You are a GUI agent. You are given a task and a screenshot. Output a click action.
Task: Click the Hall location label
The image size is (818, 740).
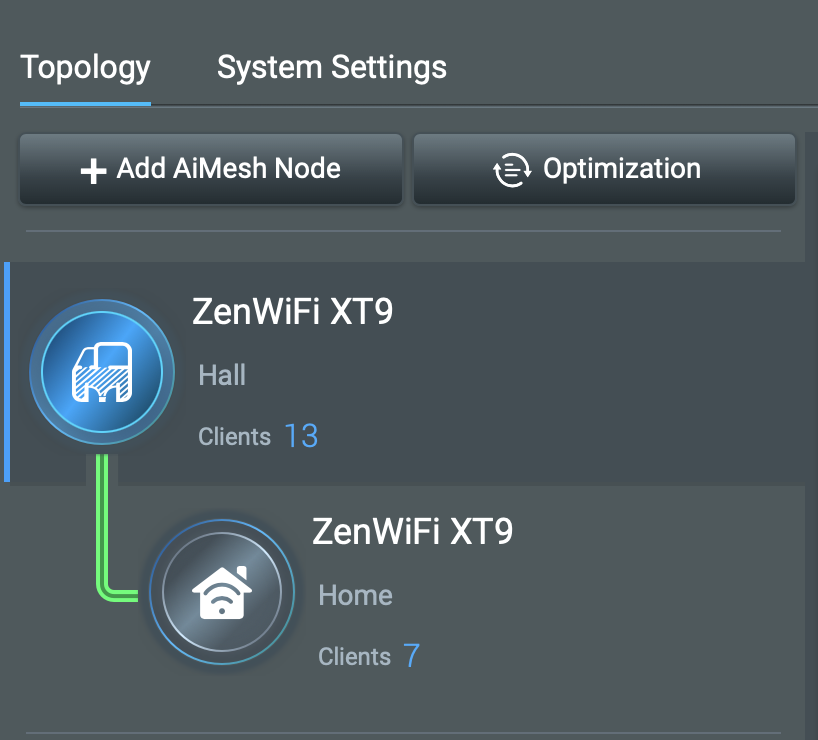pyautogui.click(x=222, y=375)
